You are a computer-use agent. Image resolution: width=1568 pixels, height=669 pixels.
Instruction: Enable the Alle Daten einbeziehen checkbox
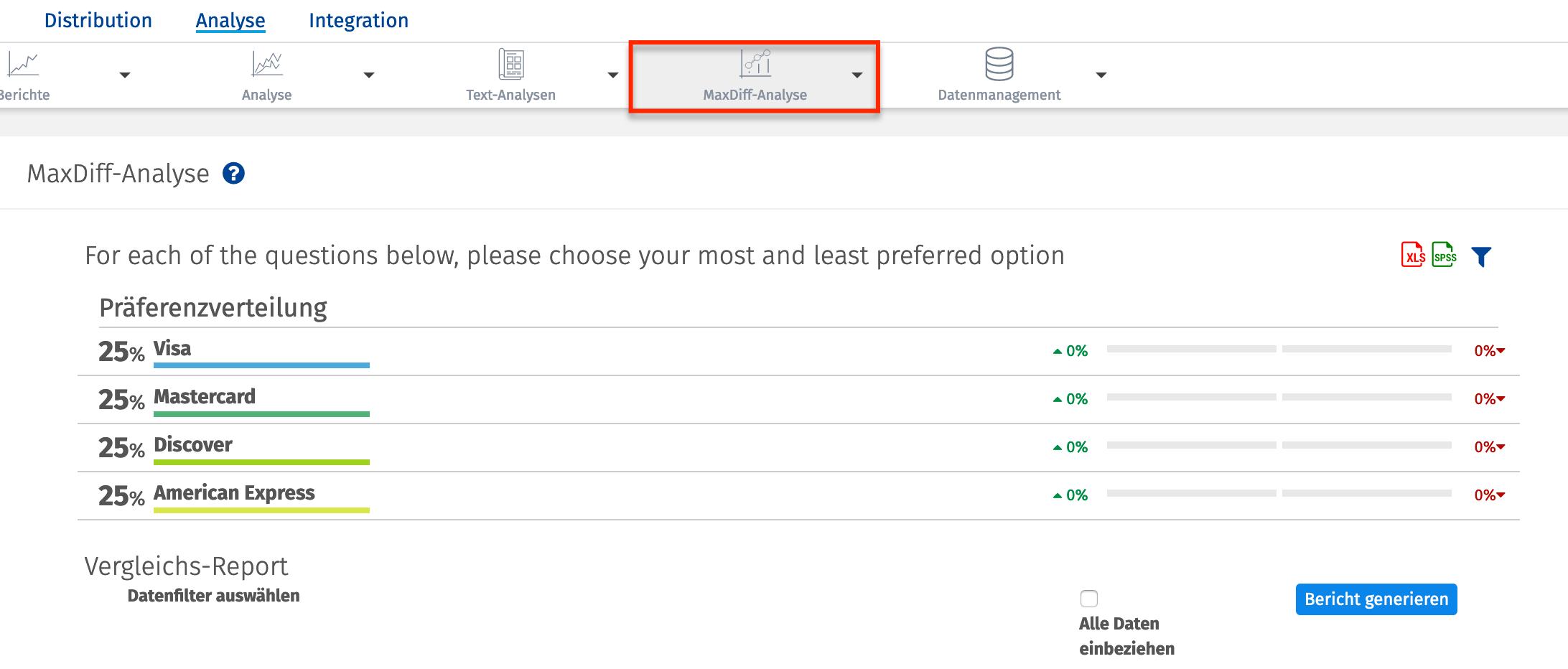click(1088, 598)
